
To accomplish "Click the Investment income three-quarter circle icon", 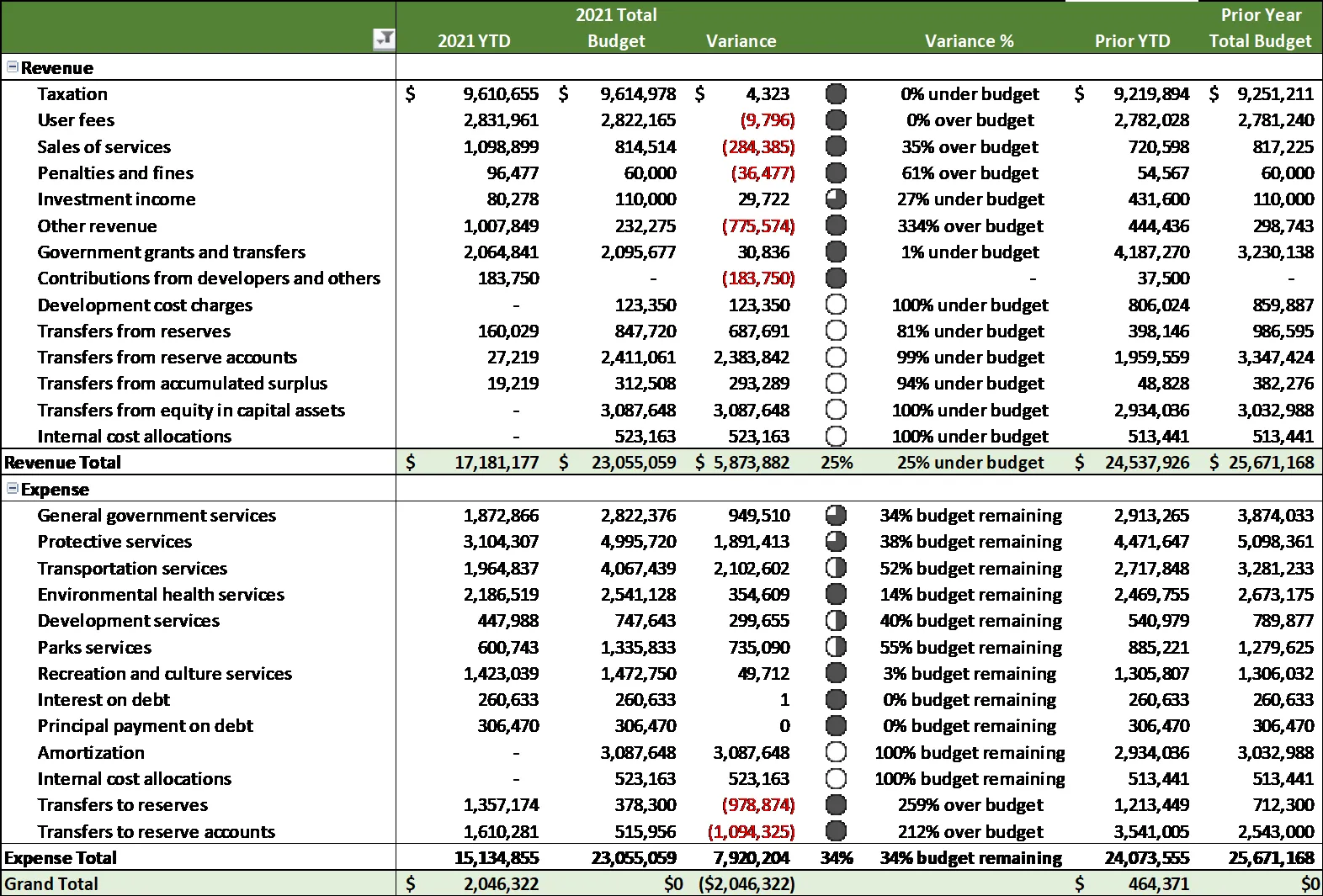I will (836, 199).
